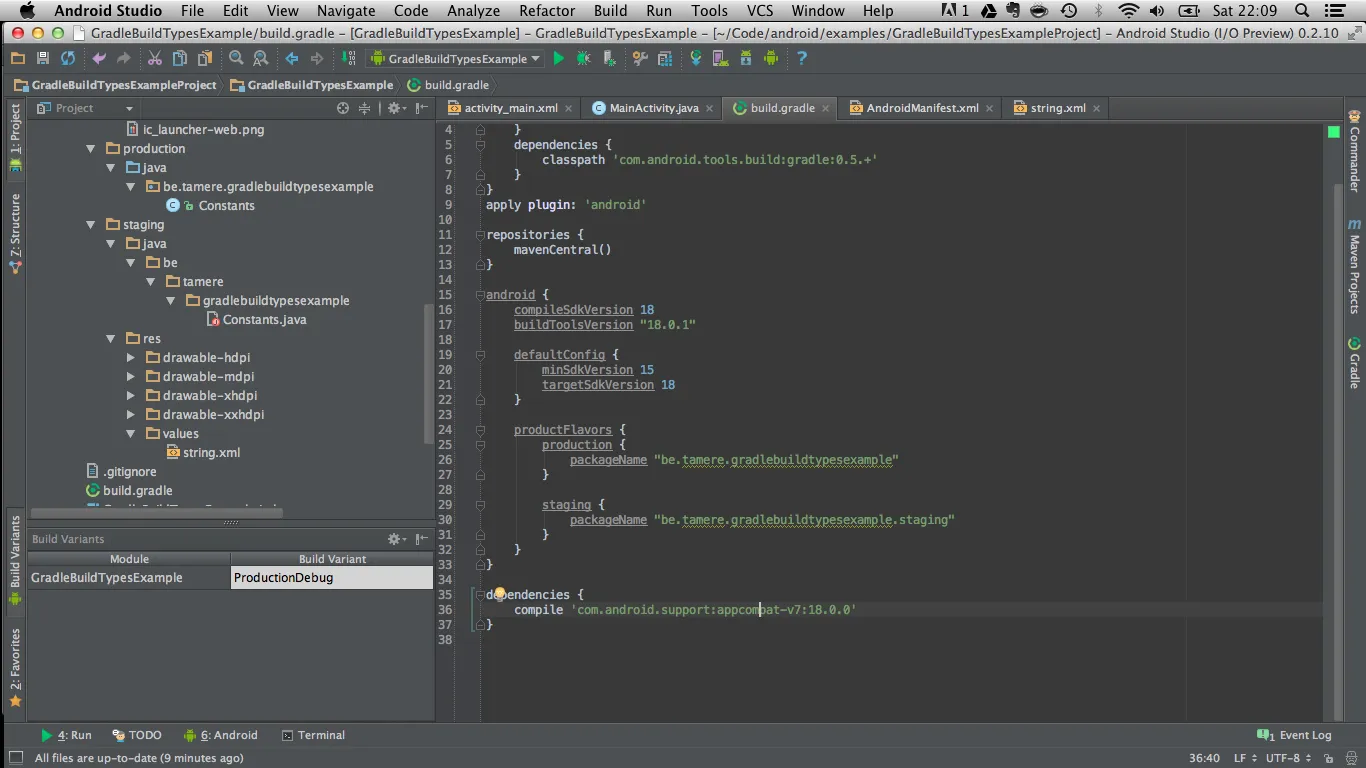Collapse the values folder
Viewport: 1366px width, 768px height.
pyautogui.click(x=131, y=434)
